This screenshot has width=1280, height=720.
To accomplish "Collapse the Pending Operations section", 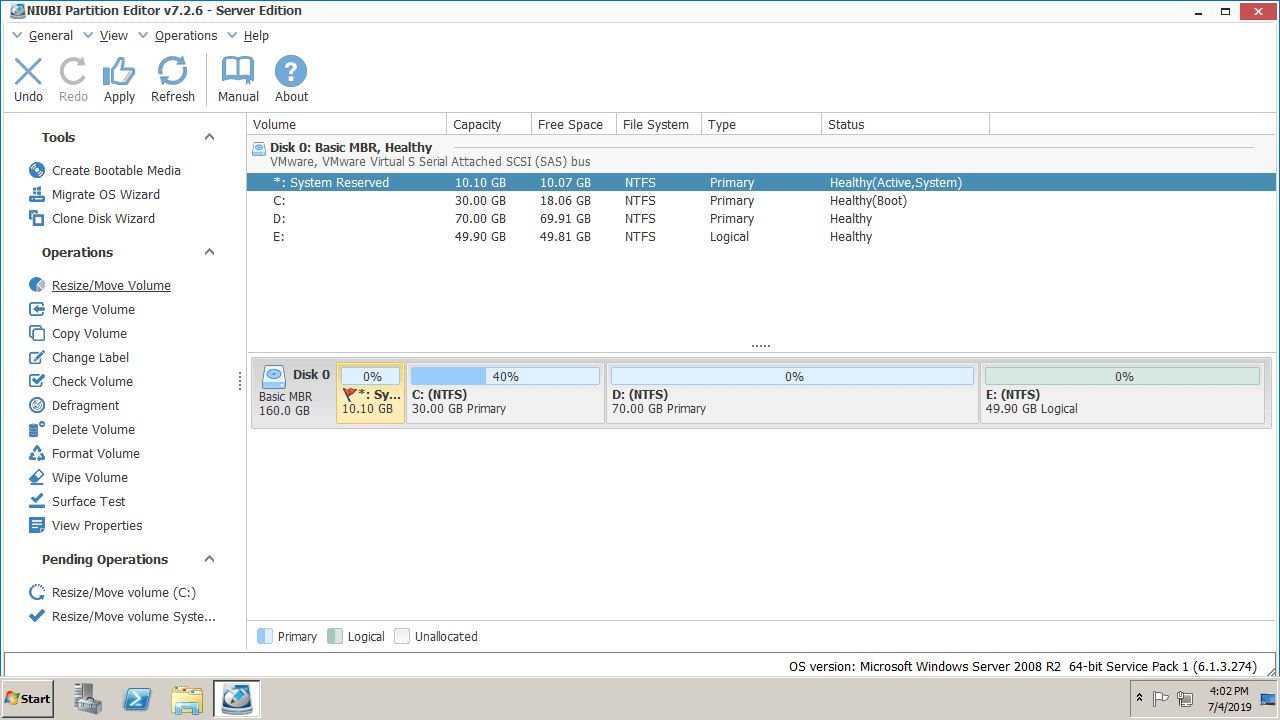I will (x=209, y=559).
